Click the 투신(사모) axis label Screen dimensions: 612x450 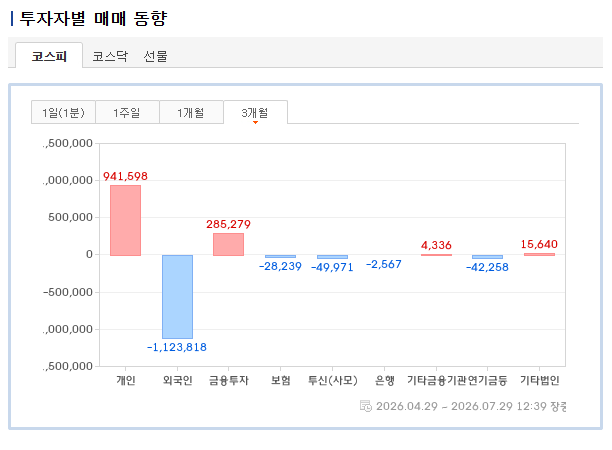[333, 380]
